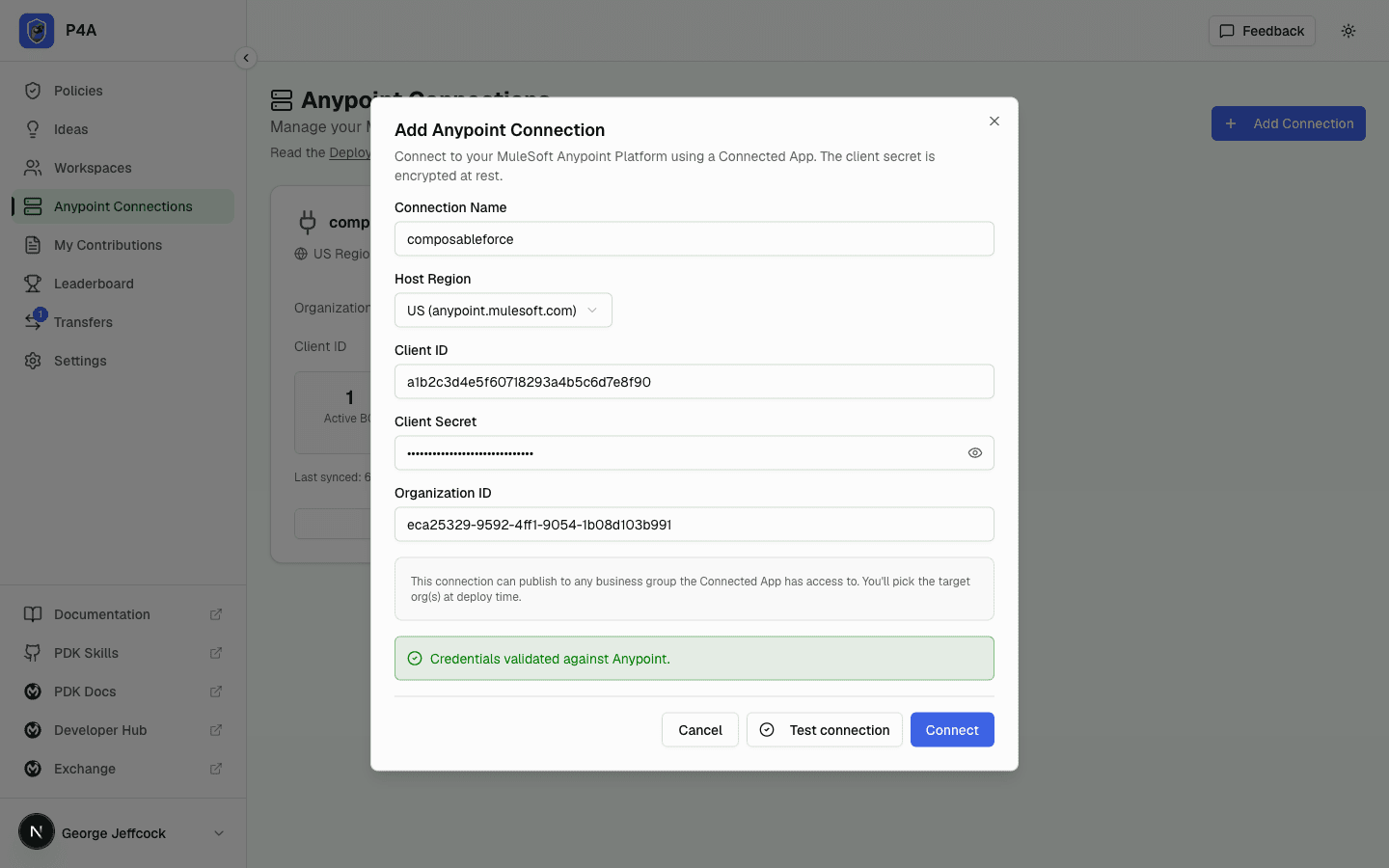This screenshot has height=868, width=1389.
Task: Click the Client ID input field
Action: 694,382
